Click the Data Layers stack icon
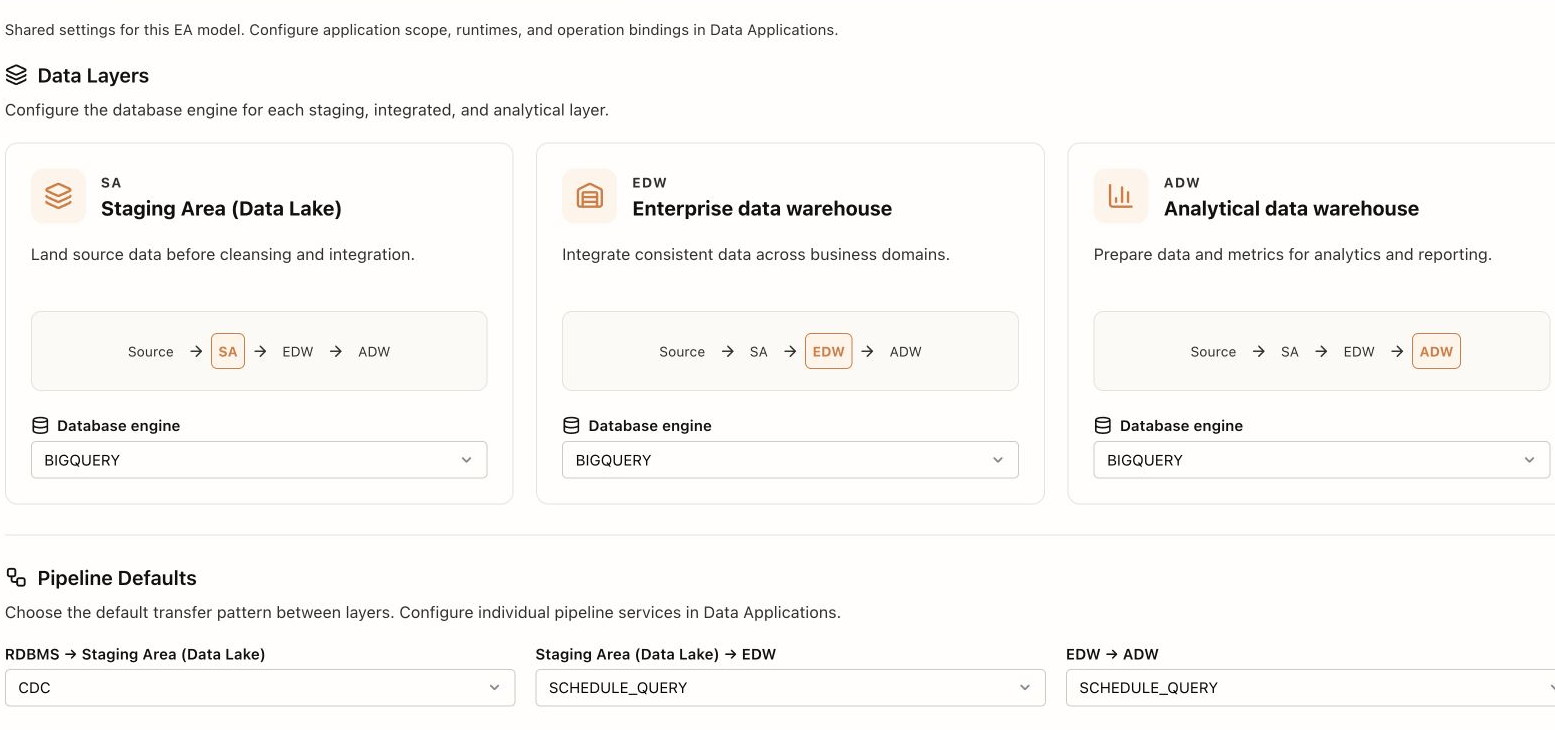The height and width of the screenshot is (730, 1555). click(16, 75)
